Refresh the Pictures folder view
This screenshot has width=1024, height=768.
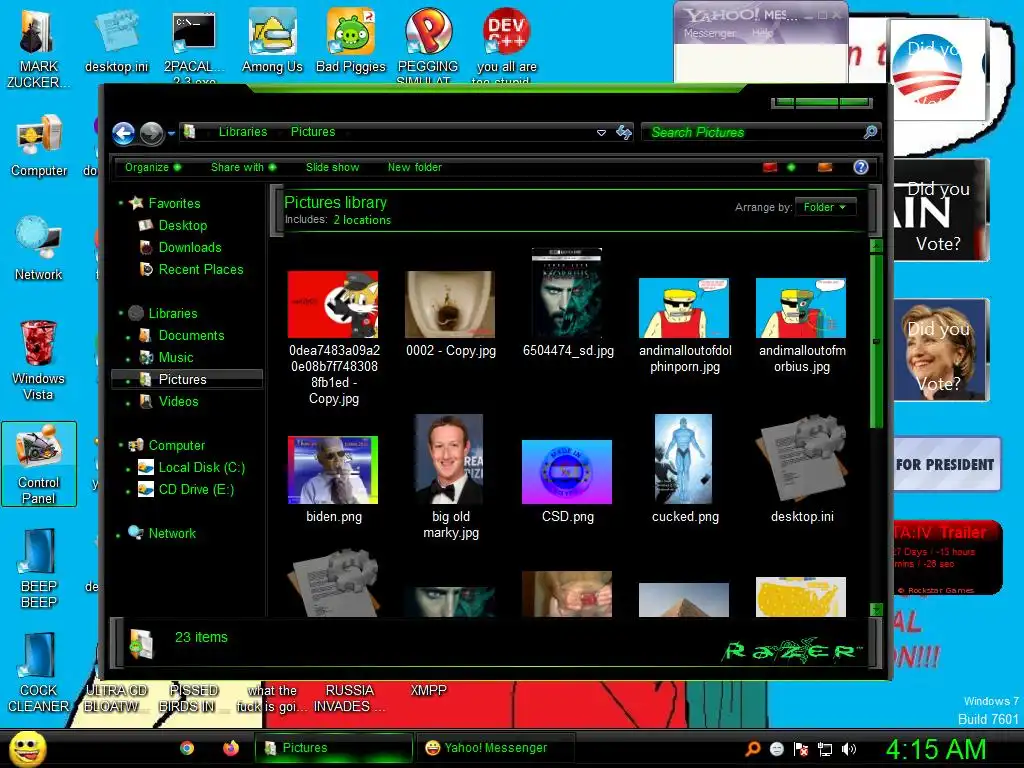[624, 133]
